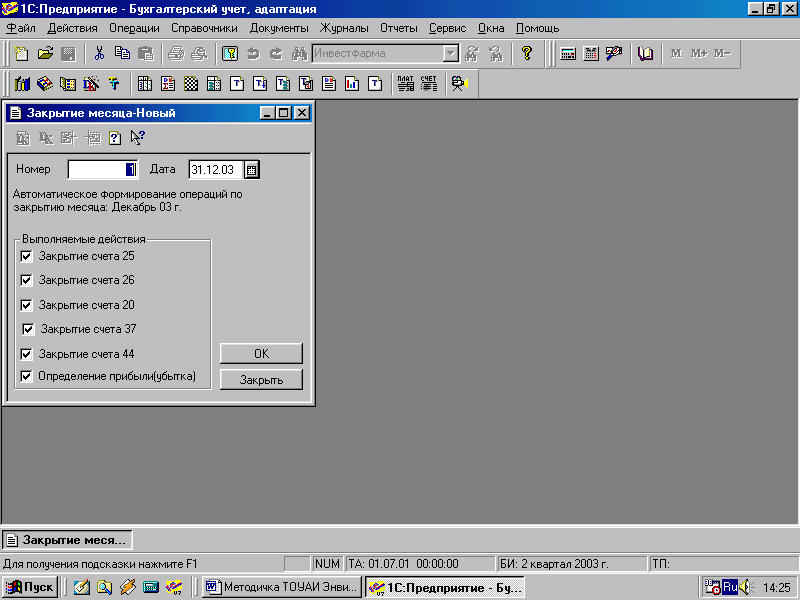Click the context help arrow icon in dialog

click(137, 138)
